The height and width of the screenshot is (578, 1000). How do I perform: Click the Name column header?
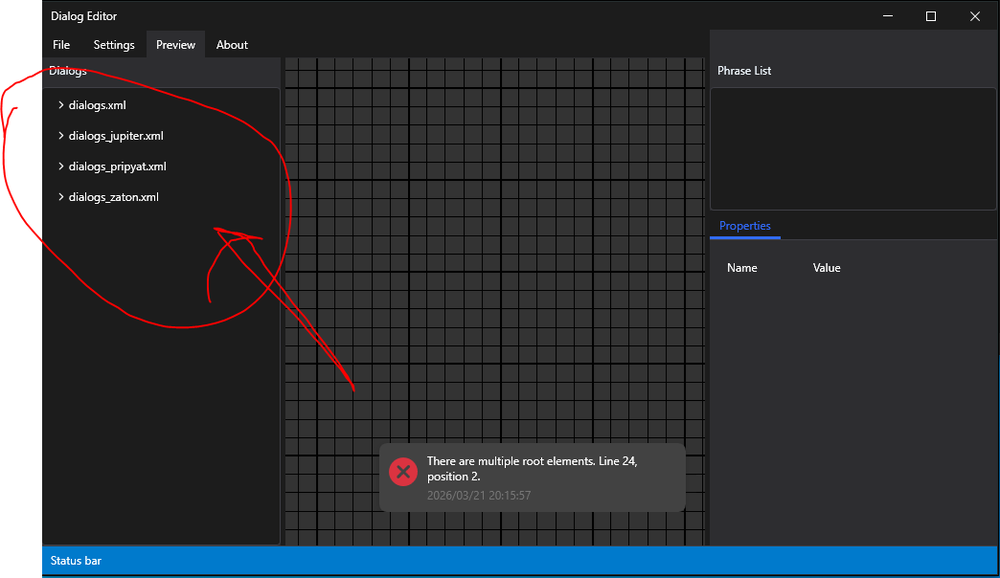[742, 268]
